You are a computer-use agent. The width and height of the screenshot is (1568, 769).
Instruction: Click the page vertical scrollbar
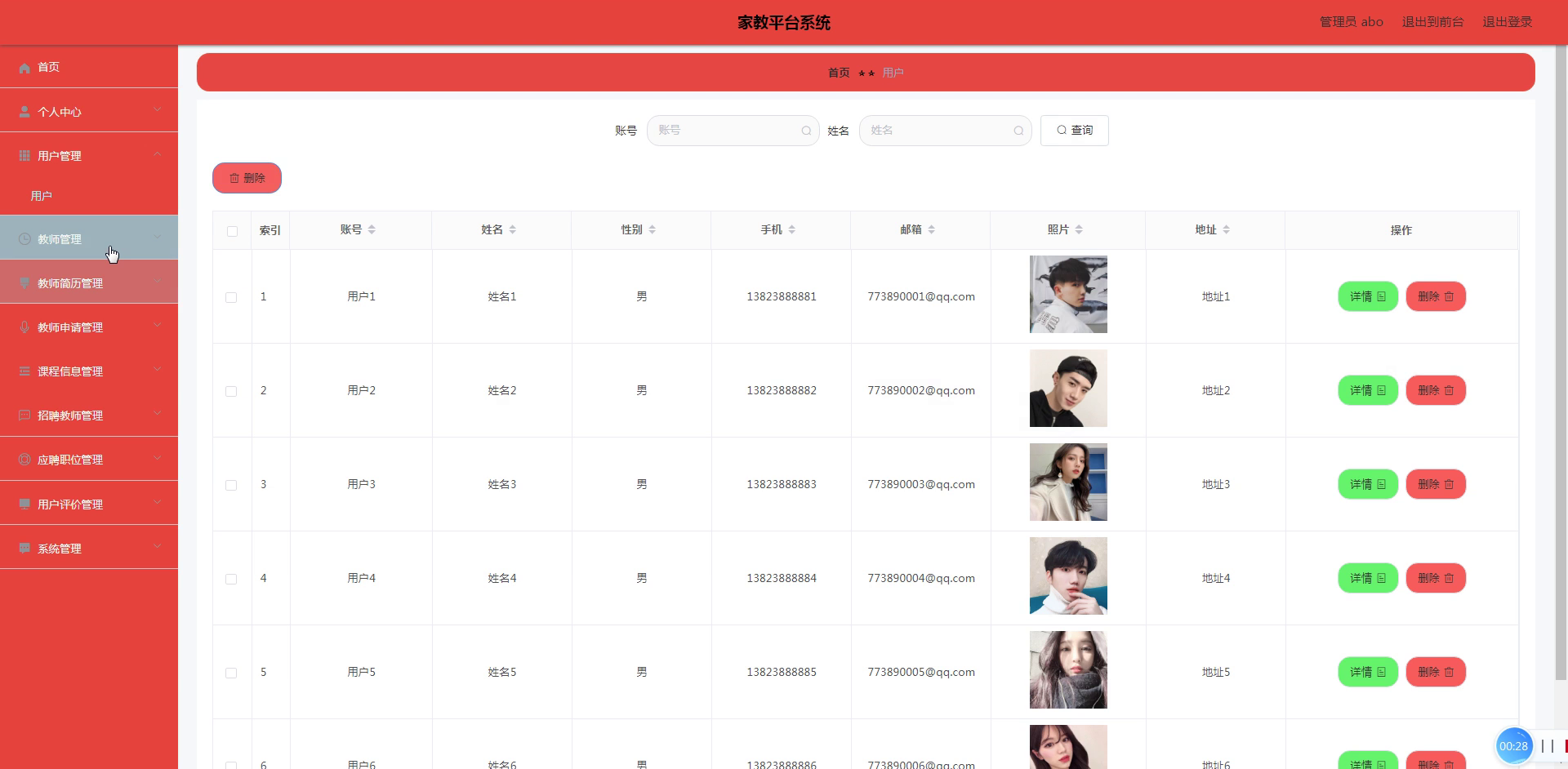coord(1561,363)
